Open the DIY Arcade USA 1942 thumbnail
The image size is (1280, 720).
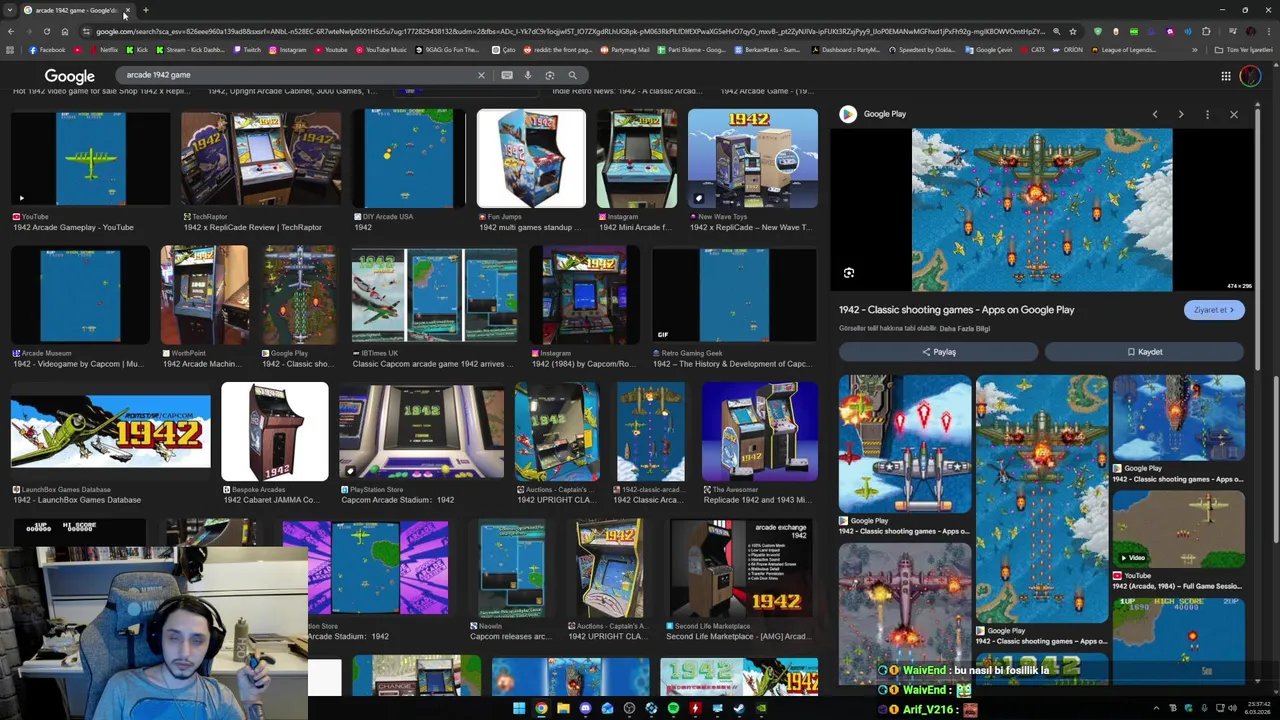pos(409,158)
